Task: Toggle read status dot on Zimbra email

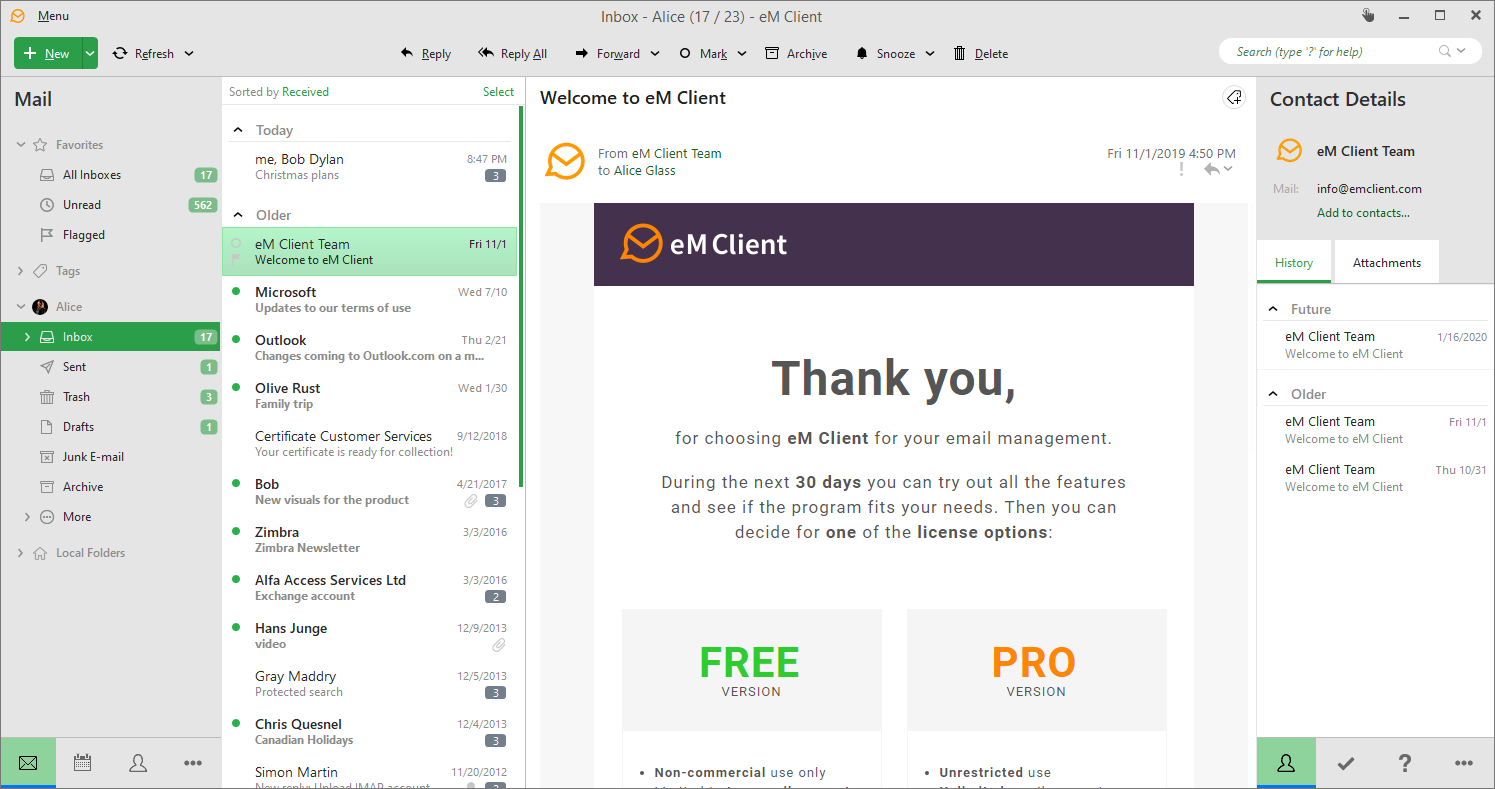Action: point(236,531)
